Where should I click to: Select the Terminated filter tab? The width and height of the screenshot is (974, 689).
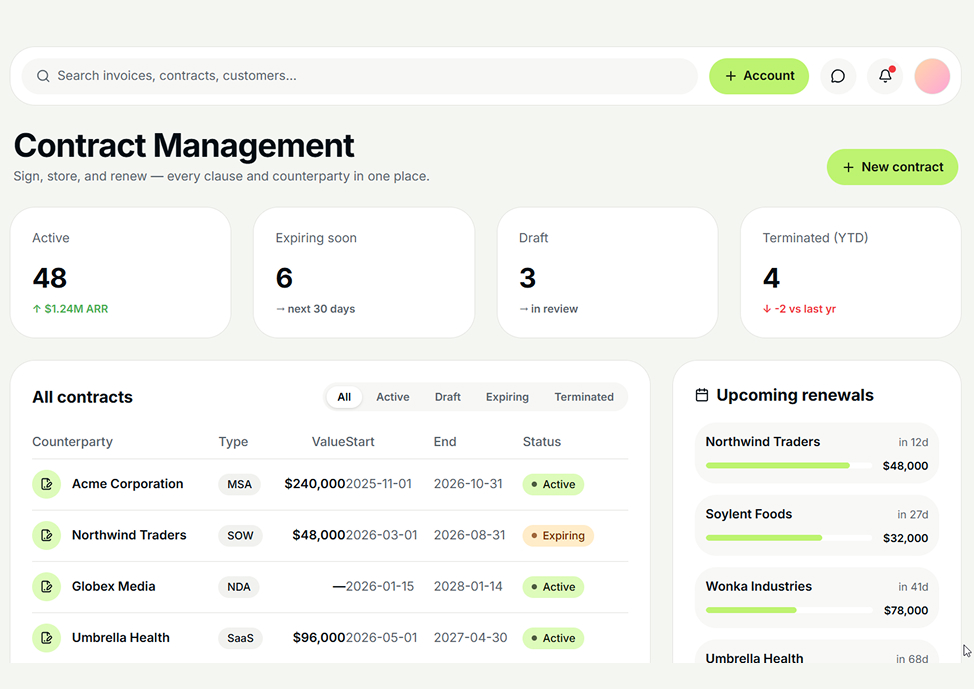coord(584,397)
